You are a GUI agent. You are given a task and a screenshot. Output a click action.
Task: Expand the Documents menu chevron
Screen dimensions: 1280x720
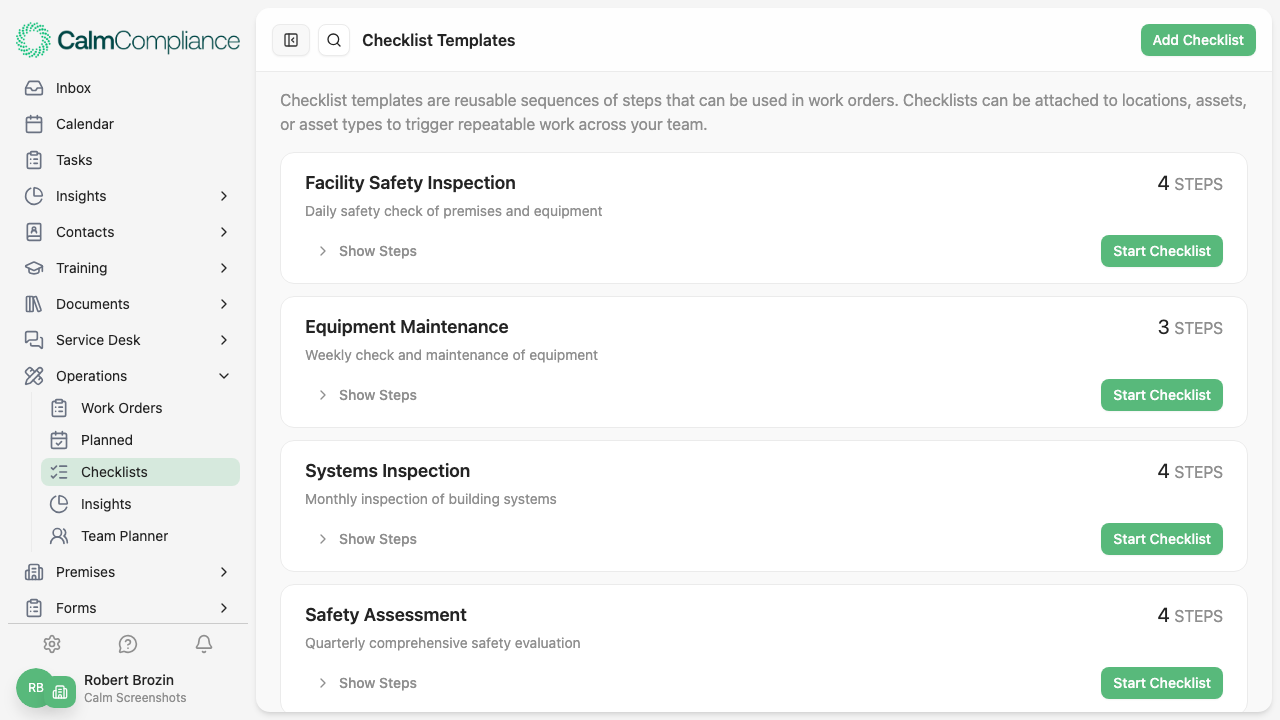tap(224, 304)
